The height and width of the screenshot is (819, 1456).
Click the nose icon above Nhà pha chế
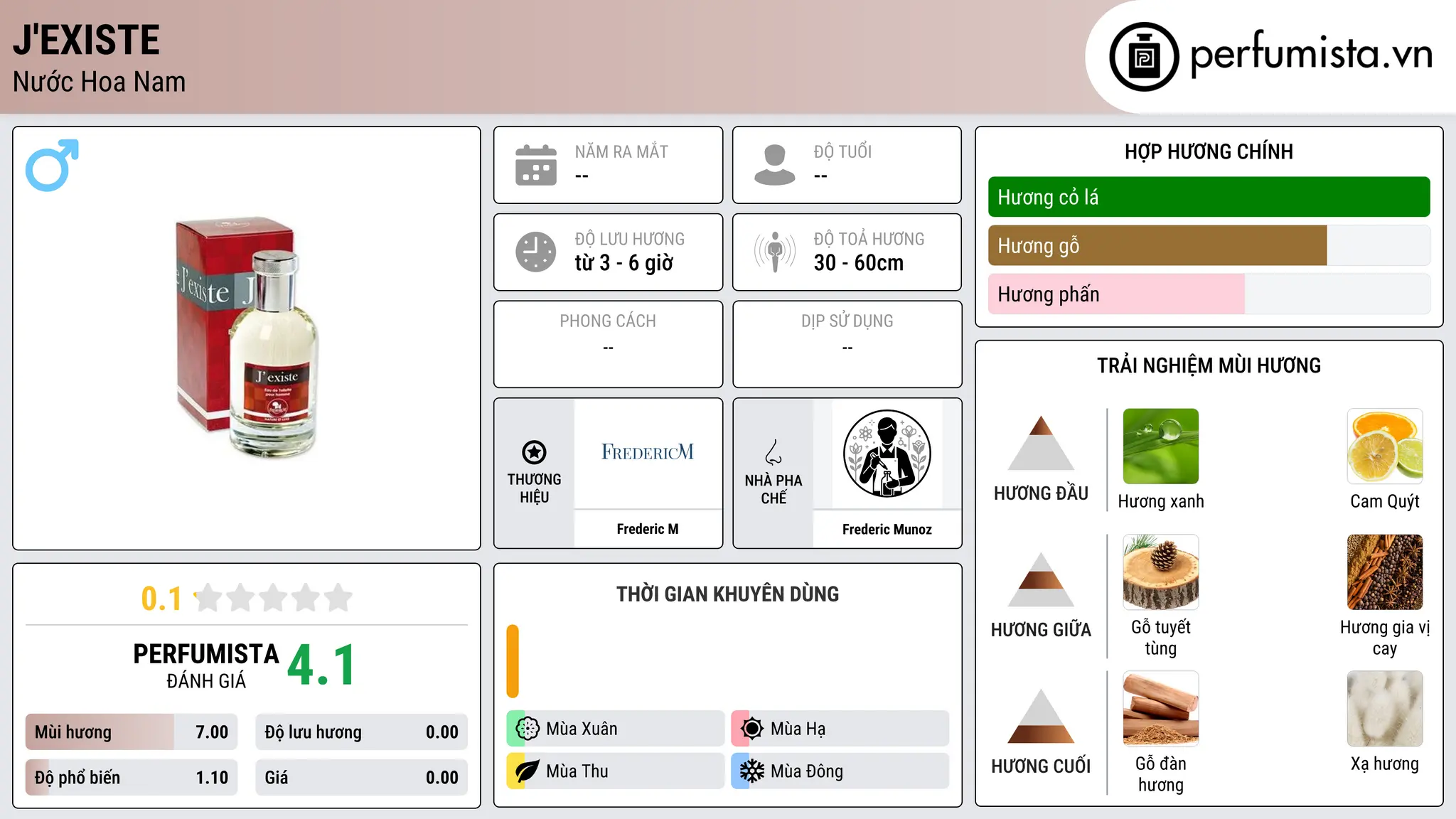(773, 452)
